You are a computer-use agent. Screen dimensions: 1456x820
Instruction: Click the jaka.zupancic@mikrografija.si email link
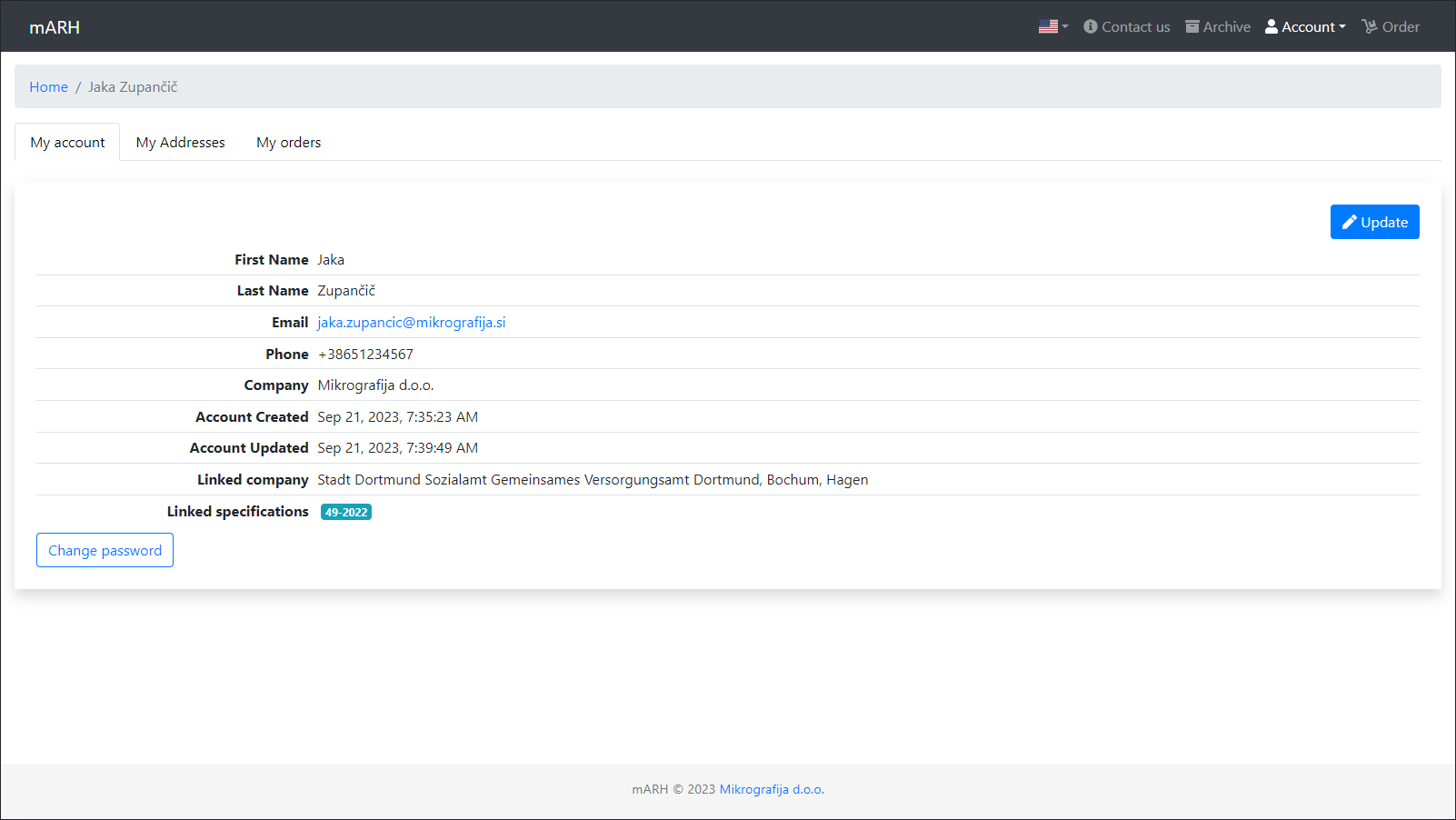pyautogui.click(x=411, y=323)
